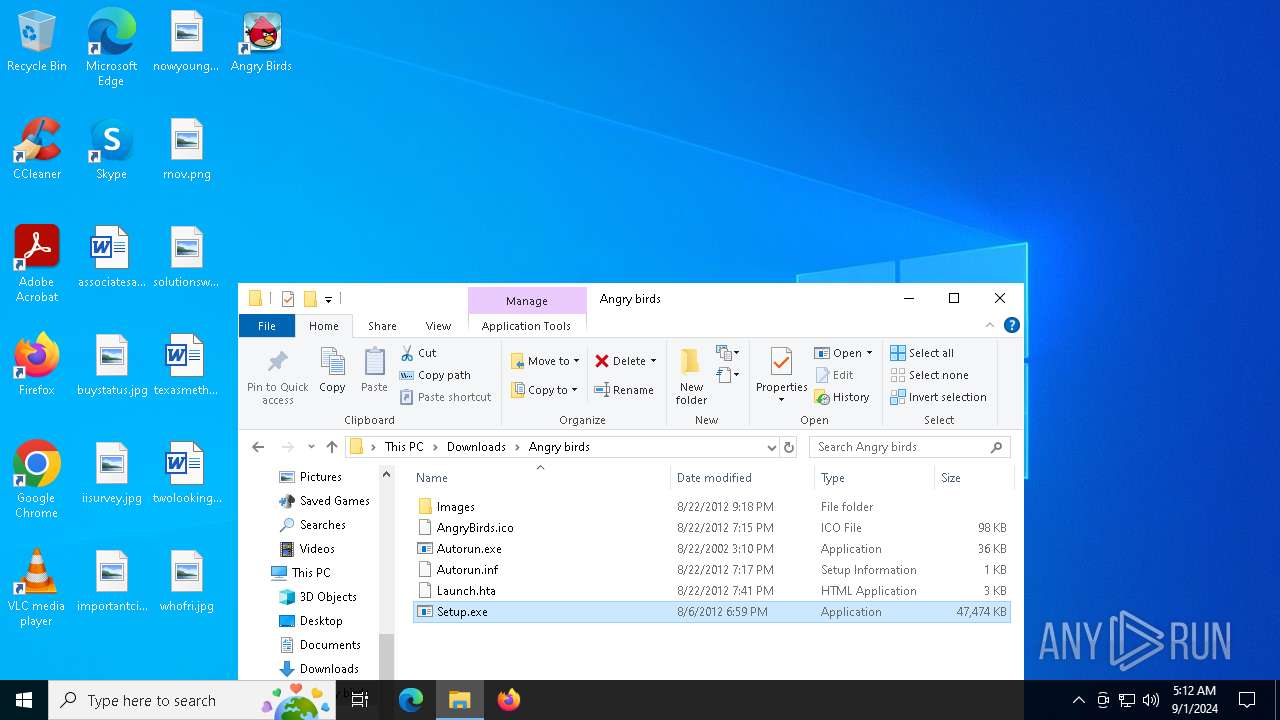This screenshot has height=720, width=1280.
Task: Open the Application Tools tab
Action: pos(526,326)
